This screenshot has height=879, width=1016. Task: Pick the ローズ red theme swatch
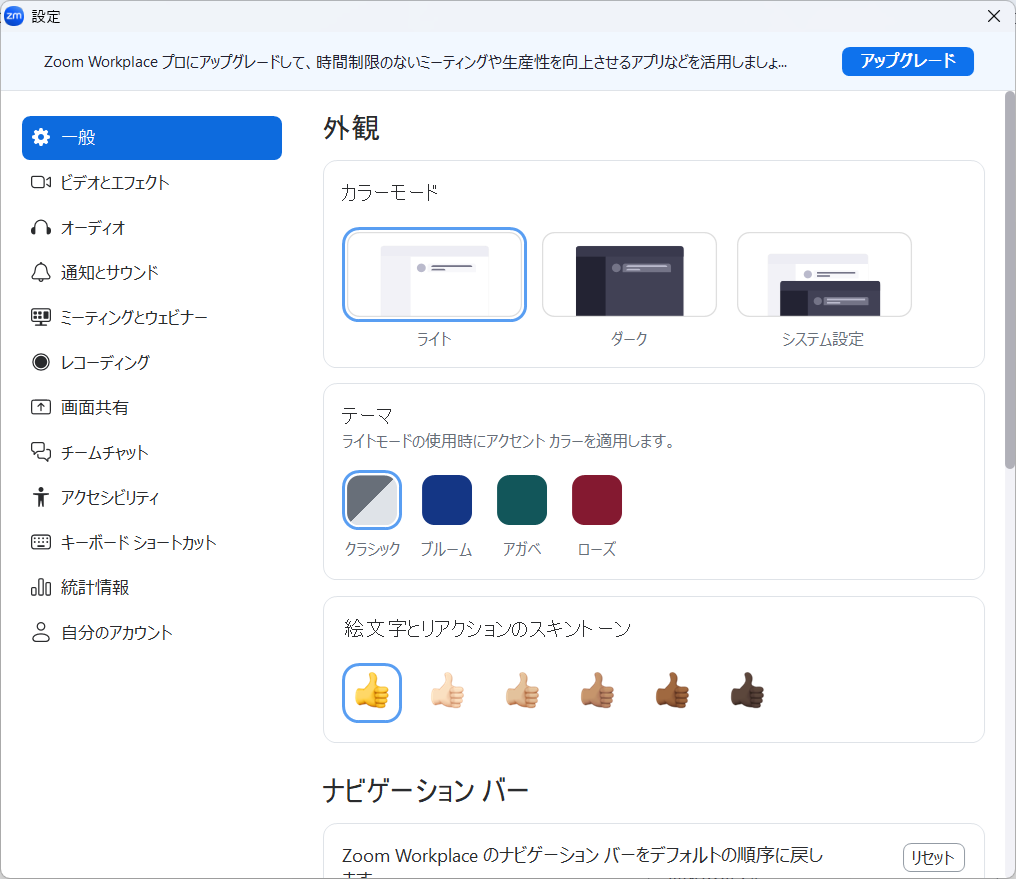coord(597,500)
